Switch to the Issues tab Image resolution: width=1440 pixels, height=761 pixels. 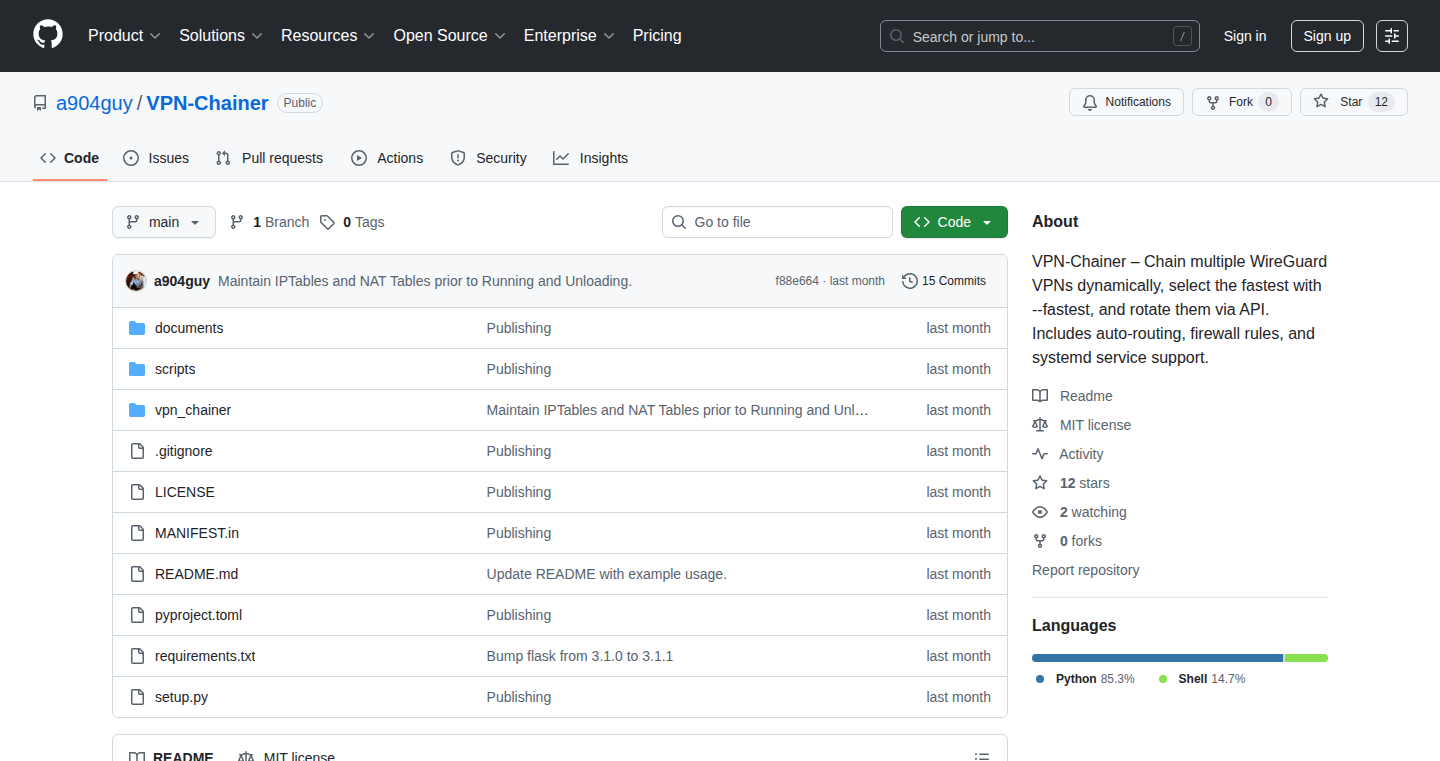pos(156,158)
